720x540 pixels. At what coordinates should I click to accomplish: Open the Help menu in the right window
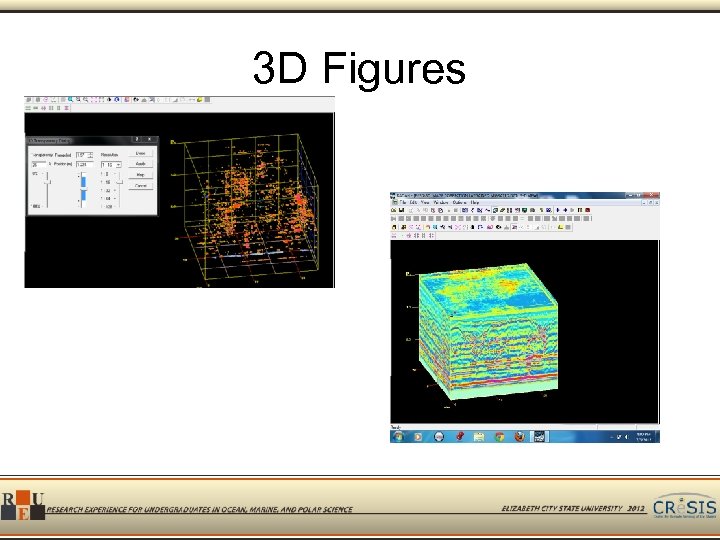click(475, 202)
